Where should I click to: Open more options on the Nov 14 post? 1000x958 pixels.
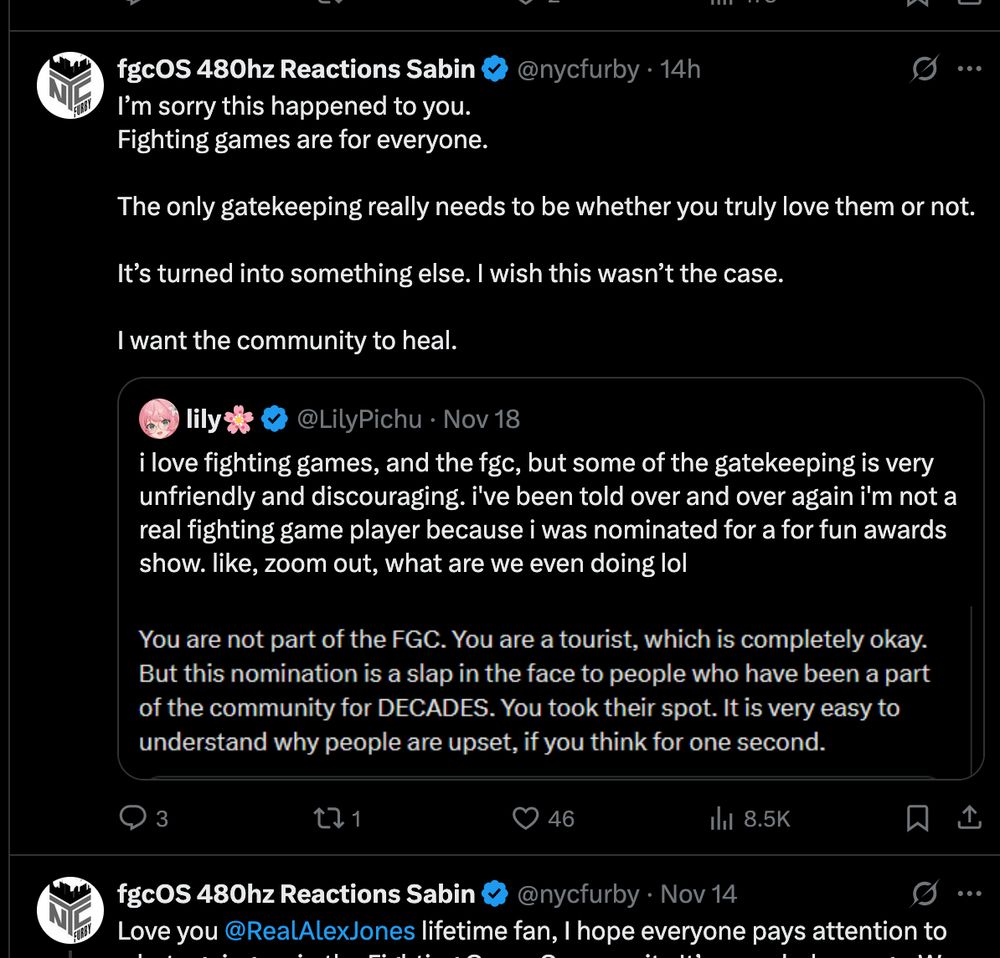pos(969,893)
